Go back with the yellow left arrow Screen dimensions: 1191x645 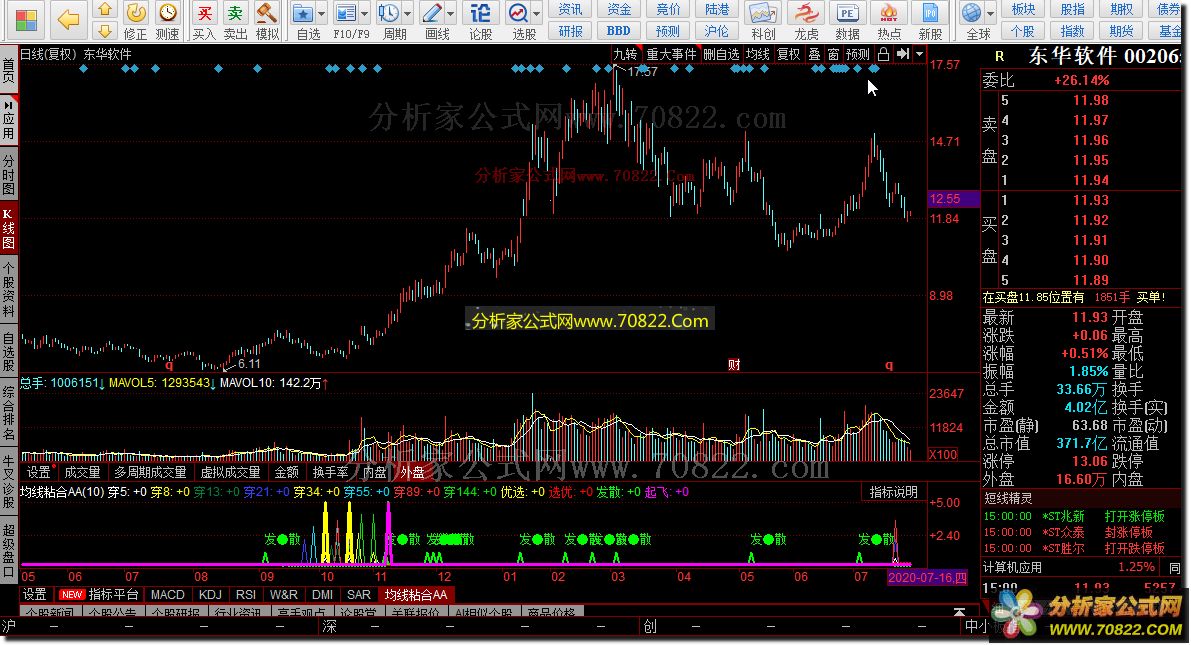click(68, 20)
